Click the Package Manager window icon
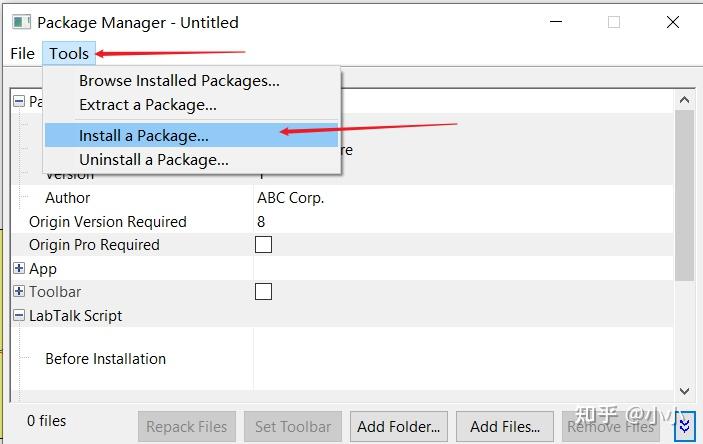The height and width of the screenshot is (444, 703). pos(21,22)
